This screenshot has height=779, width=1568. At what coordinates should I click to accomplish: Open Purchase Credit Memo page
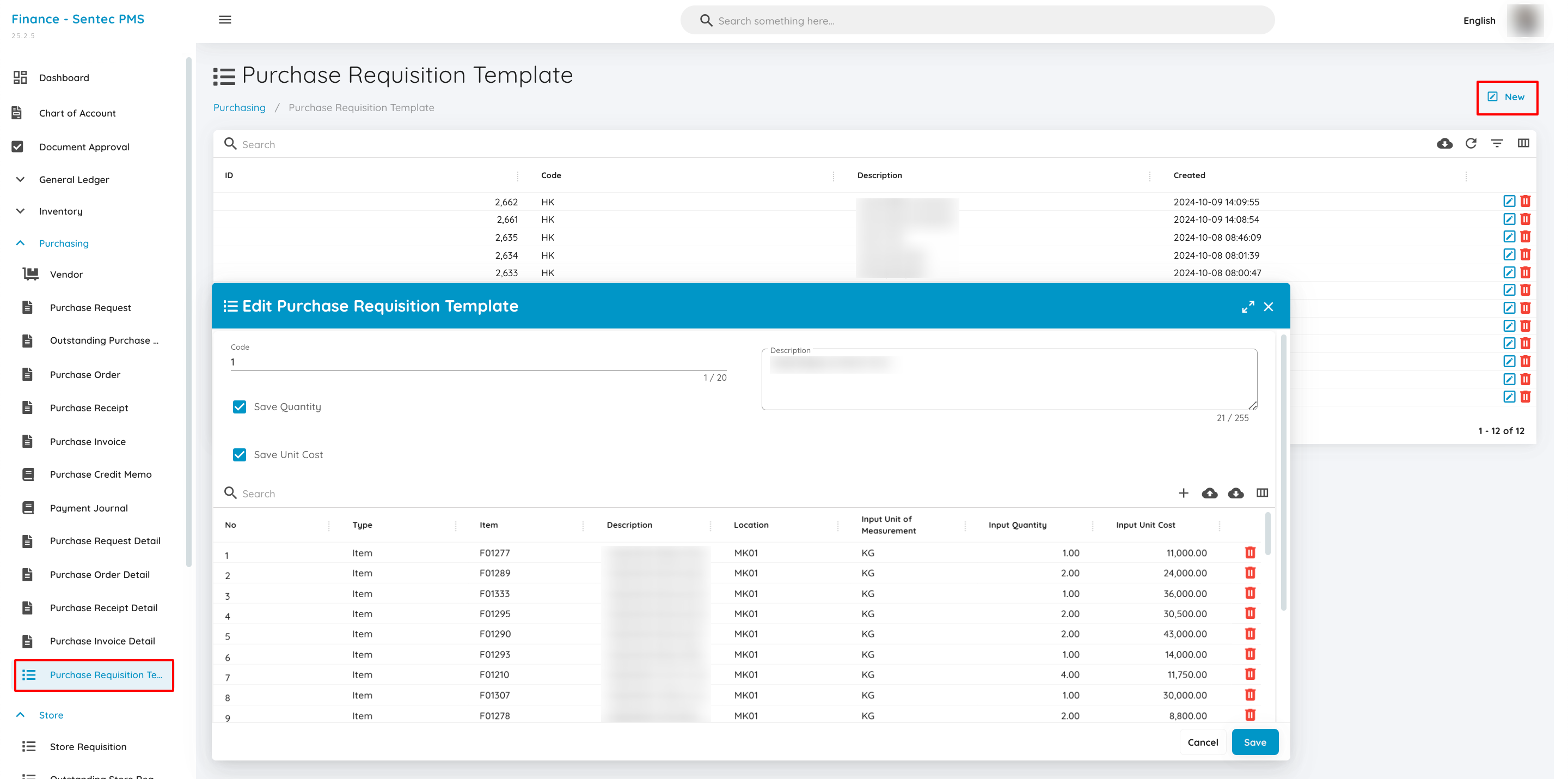pyautogui.click(x=100, y=474)
